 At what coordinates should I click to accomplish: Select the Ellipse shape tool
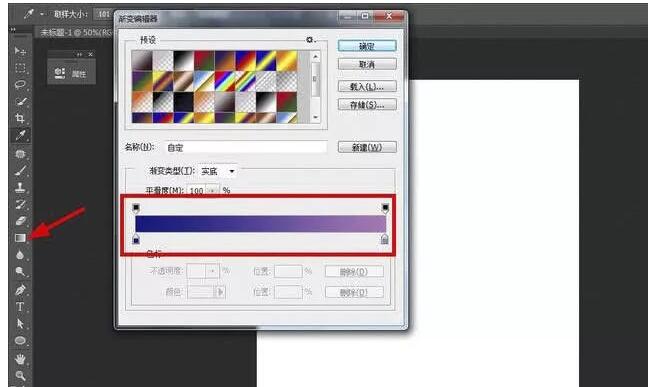20,341
